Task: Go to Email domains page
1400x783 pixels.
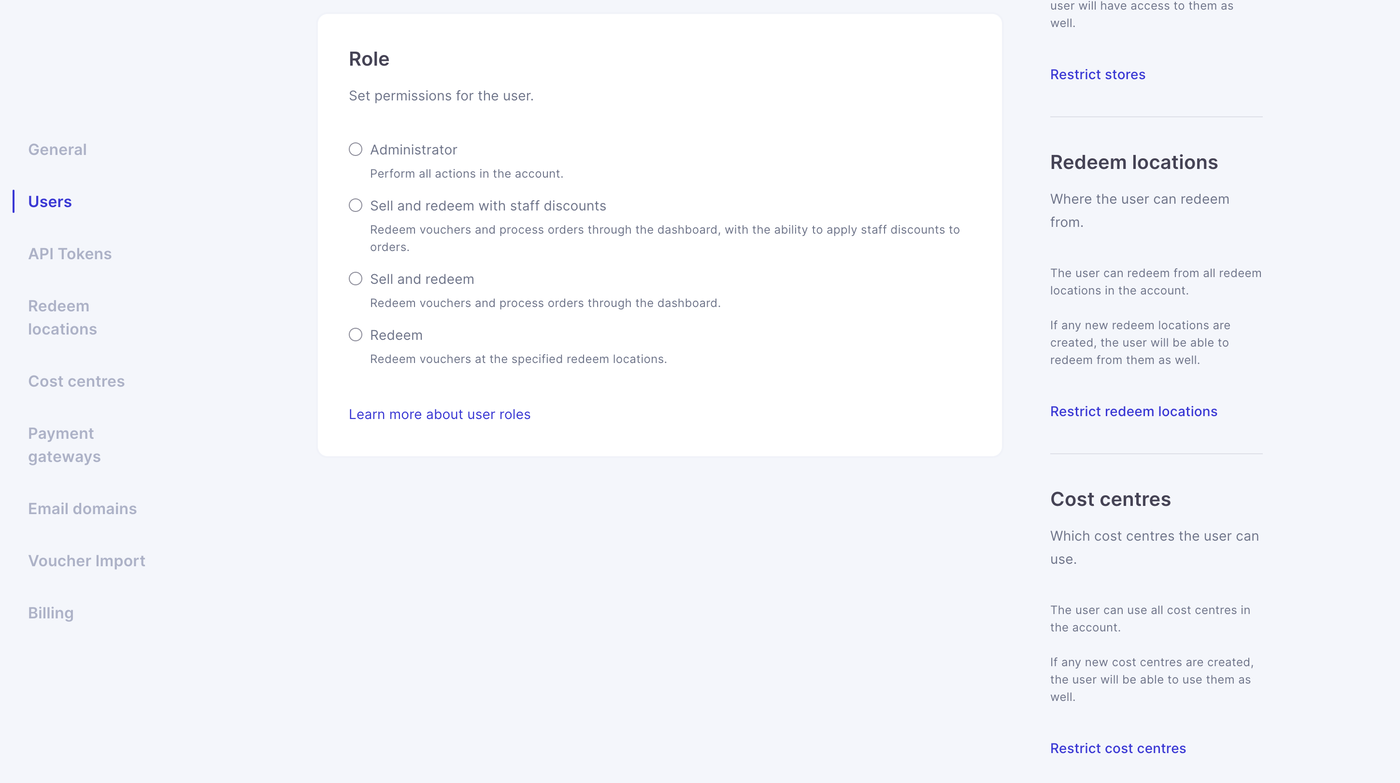Action: pyautogui.click(x=82, y=509)
